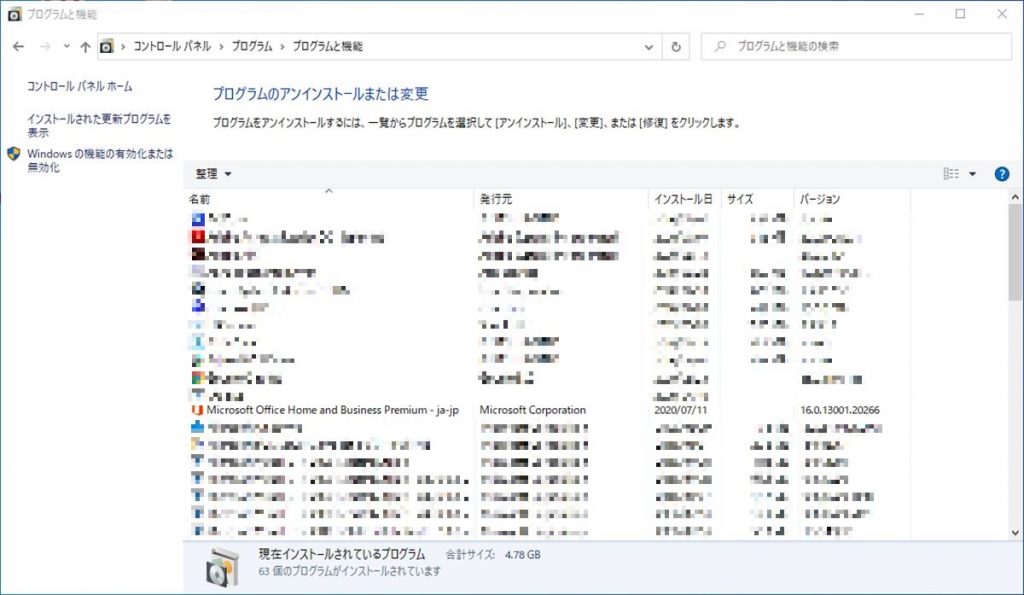This screenshot has height=595, width=1024.
Task: Sort by 発行元 column header
Action: [561, 199]
